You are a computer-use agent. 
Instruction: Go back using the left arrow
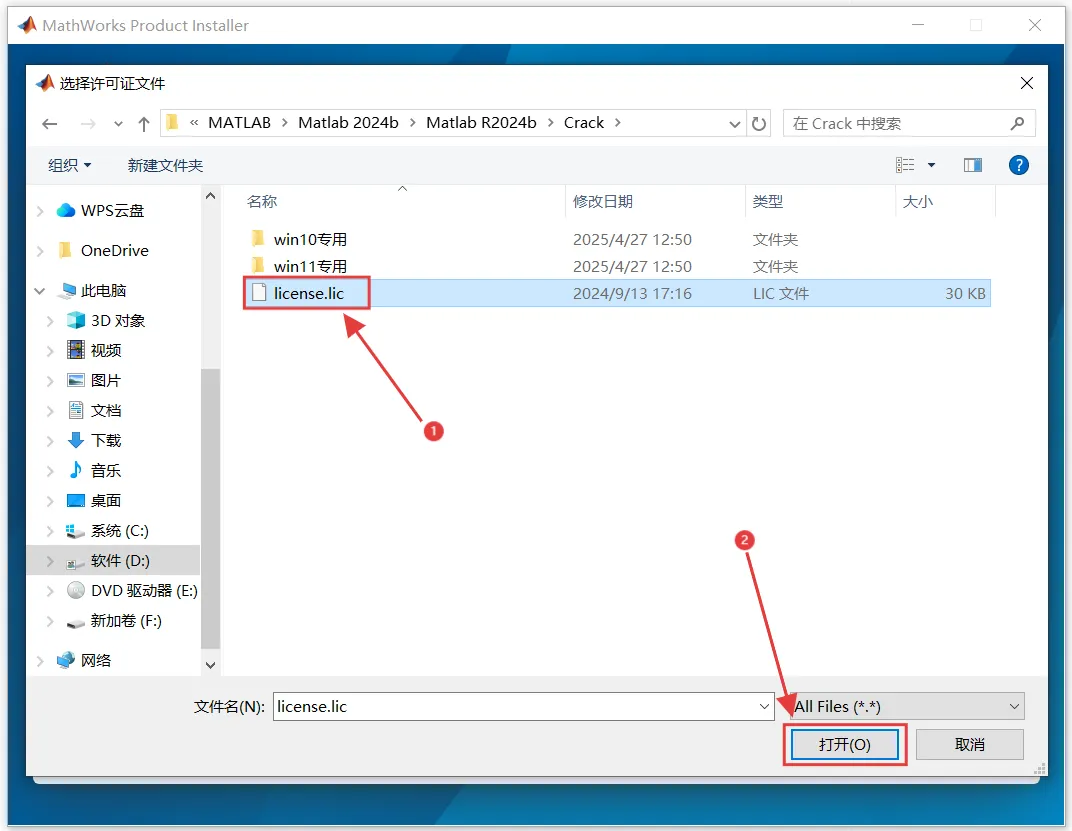tap(49, 124)
